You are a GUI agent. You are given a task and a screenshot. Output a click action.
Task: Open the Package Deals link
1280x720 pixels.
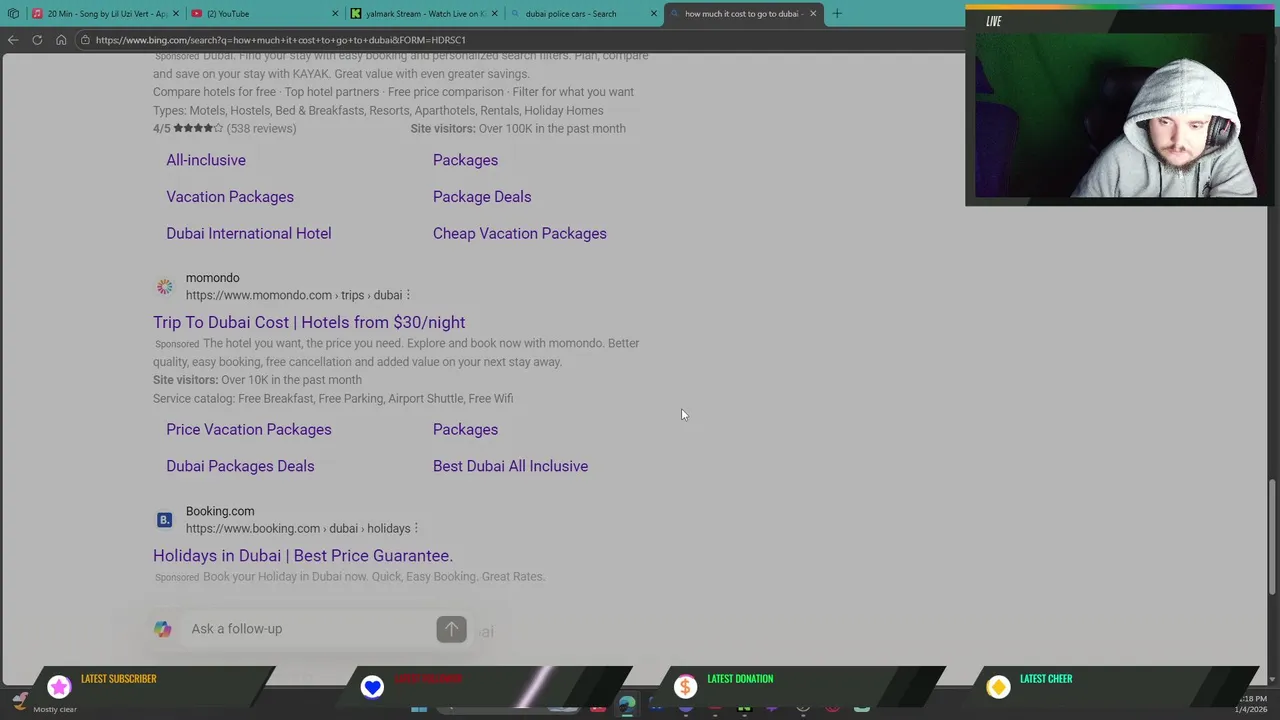tap(482, 197)
